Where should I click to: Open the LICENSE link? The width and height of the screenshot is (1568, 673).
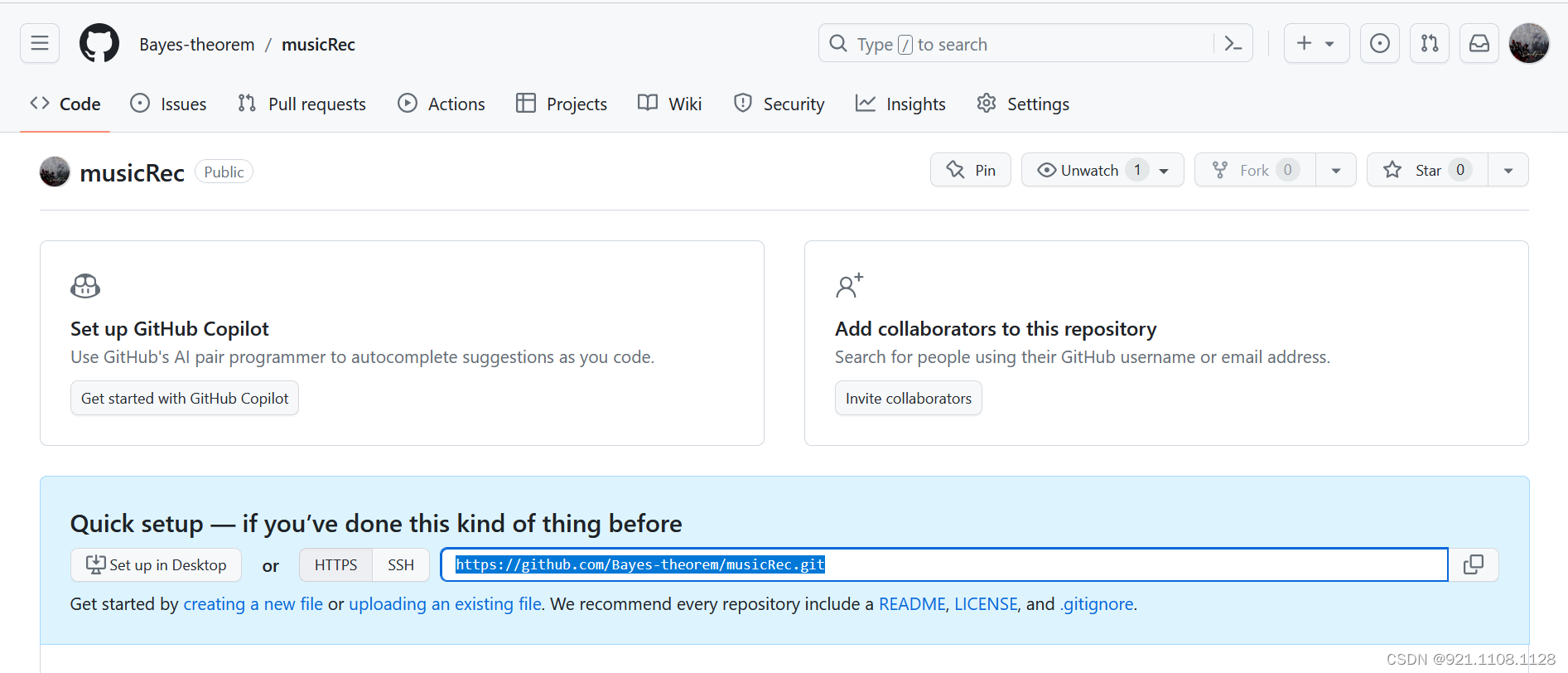coord(986,603)
